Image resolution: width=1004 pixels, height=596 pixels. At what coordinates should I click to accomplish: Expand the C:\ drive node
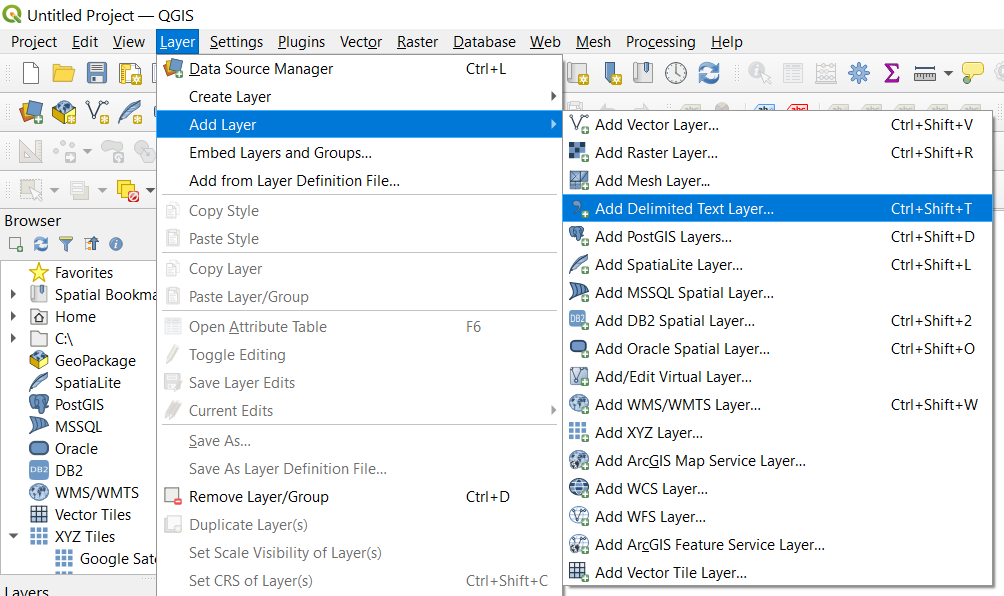pos(13,338)
